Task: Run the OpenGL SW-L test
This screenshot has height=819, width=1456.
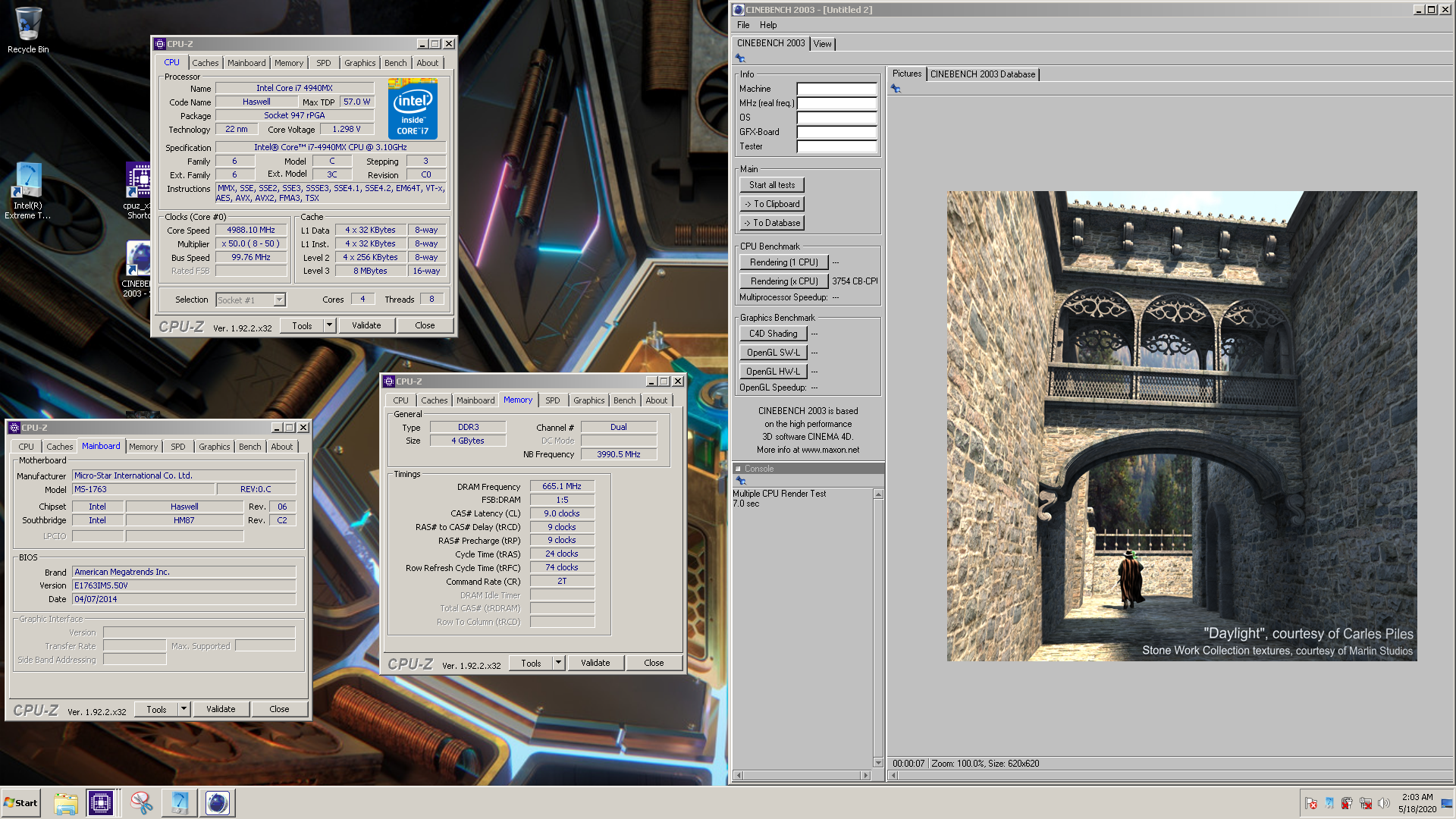Action: (x=773, y=353)
